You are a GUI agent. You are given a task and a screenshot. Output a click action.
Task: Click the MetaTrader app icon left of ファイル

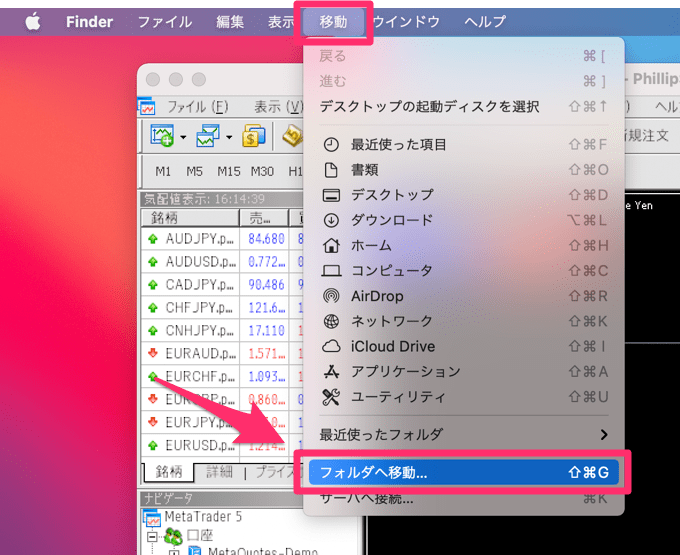coord(147,106)
